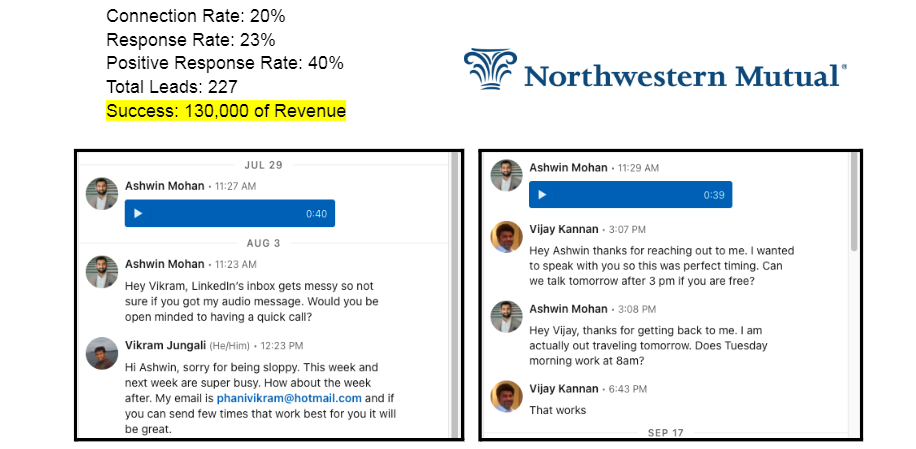Screen dimensions: 916x449
Task: Open Vikram Jungali's profile picture
Action: [102, 353]
